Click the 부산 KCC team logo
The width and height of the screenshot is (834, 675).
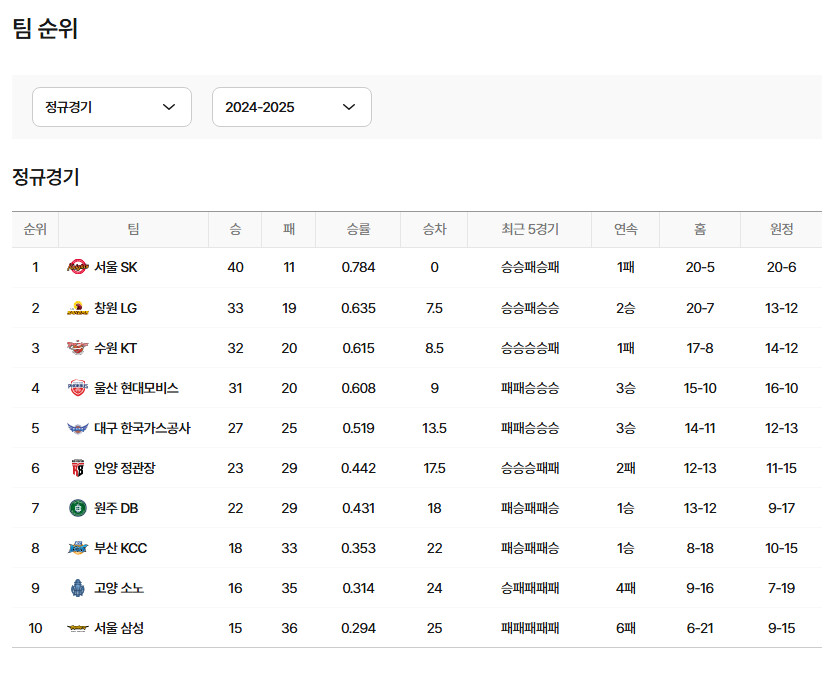(77, 548)
